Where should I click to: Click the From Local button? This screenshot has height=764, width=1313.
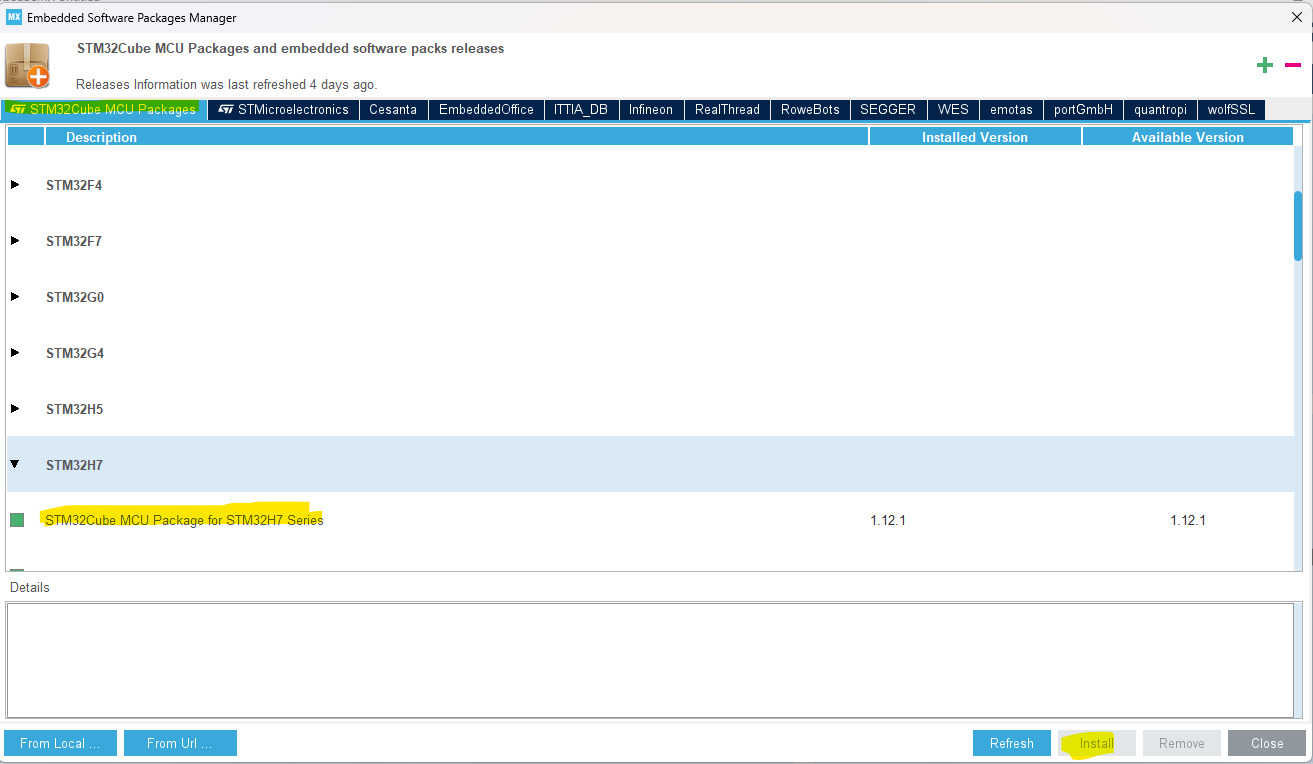pyautogui.click(x=59, y=743)
